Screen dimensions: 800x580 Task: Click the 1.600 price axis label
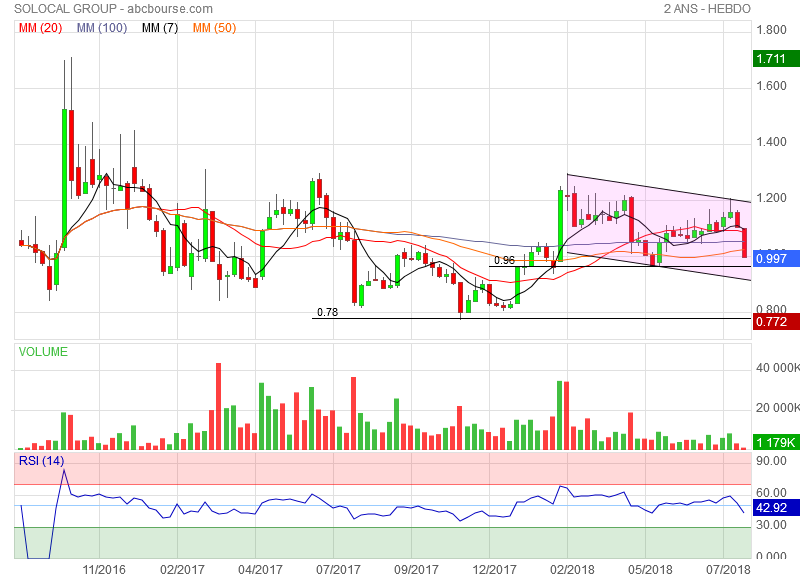pos(771,86)
